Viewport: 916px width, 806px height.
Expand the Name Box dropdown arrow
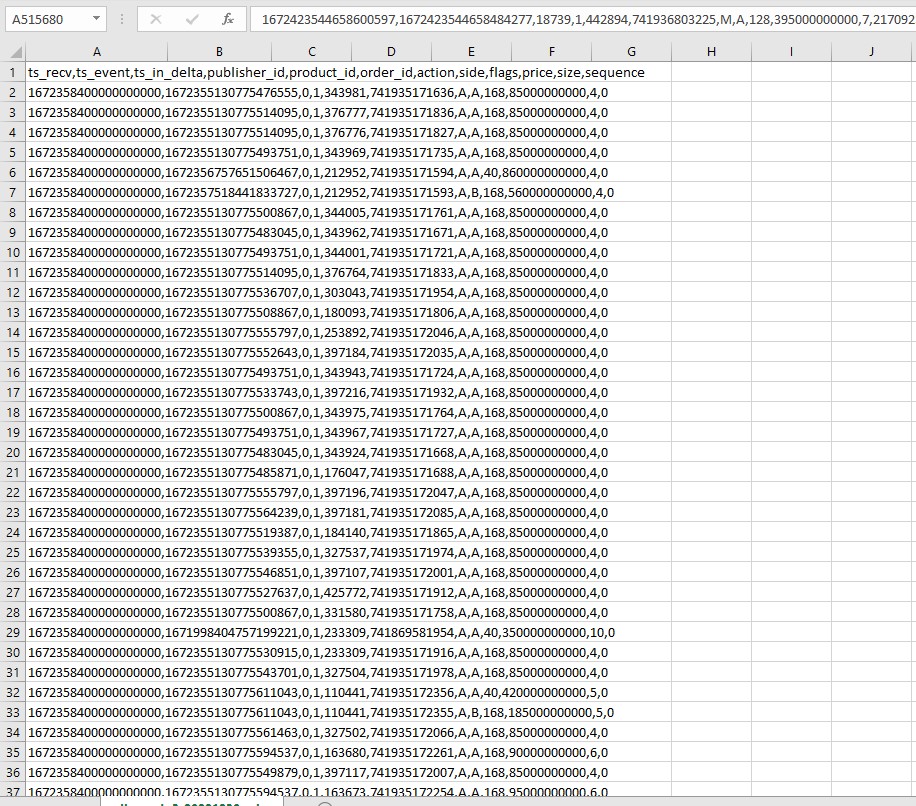click(x=96, y=19)
